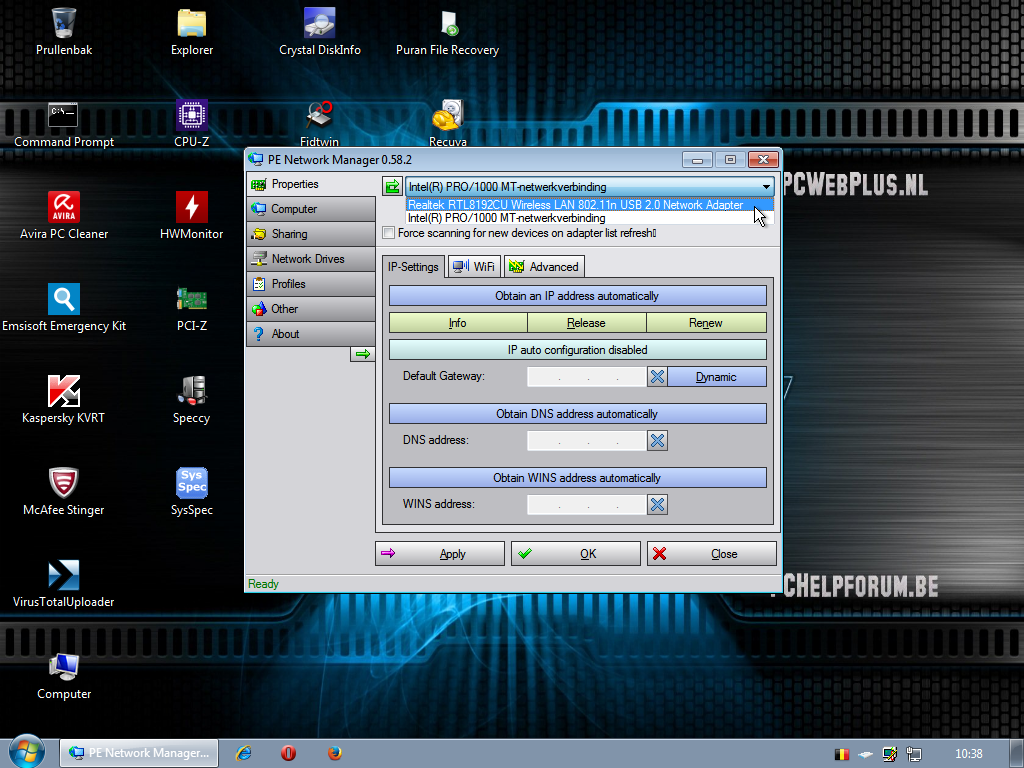Open the Sharing sidebar section
Image resolution: width=1024 pixels, height=768 pixels.
tap(311, 234)
